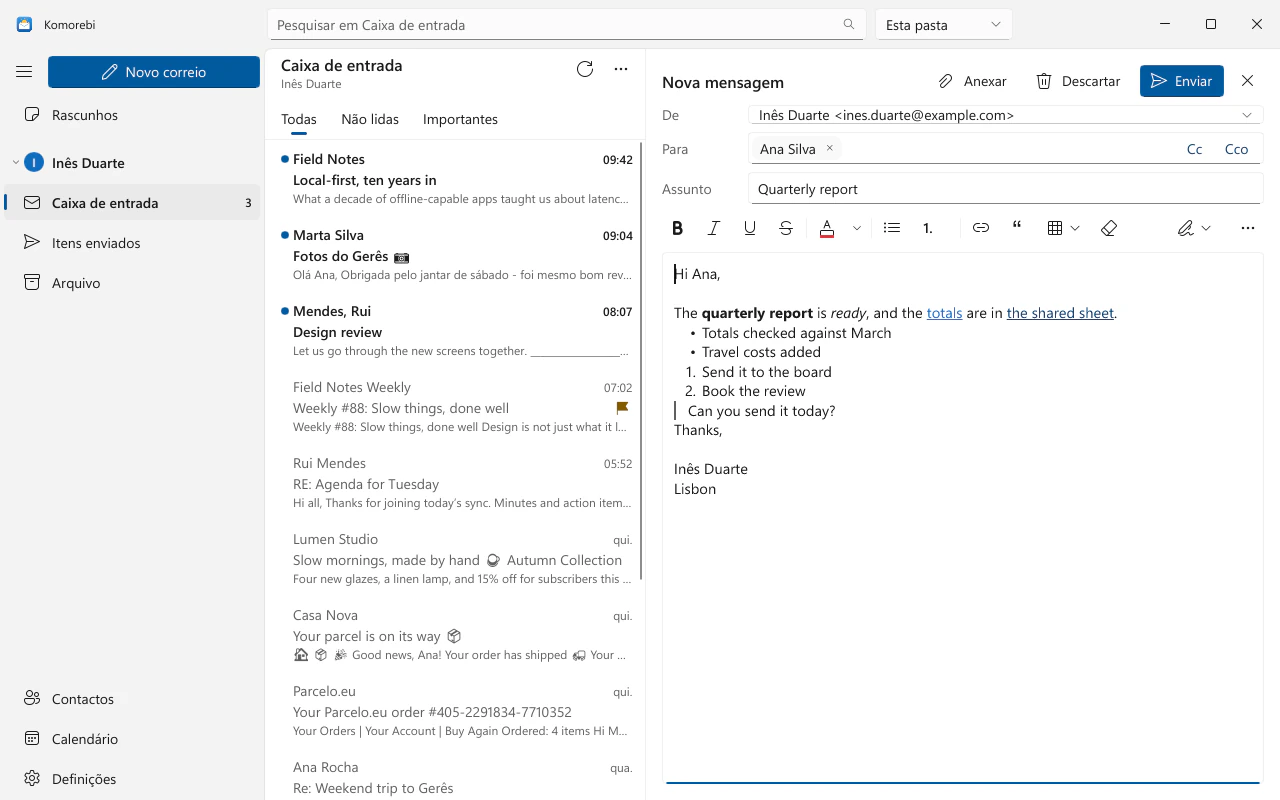The width and height of the screenshot is (1280, 800).
Task: Toggle the hamburger navigation menu
Action: pyautogui.click(x=24, y=72)
